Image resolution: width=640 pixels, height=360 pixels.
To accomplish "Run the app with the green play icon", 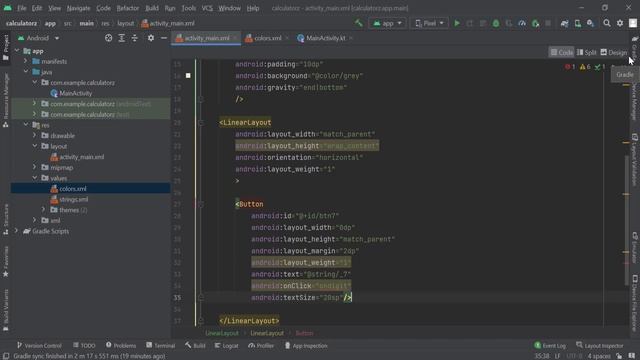I will tap(457, 24).
